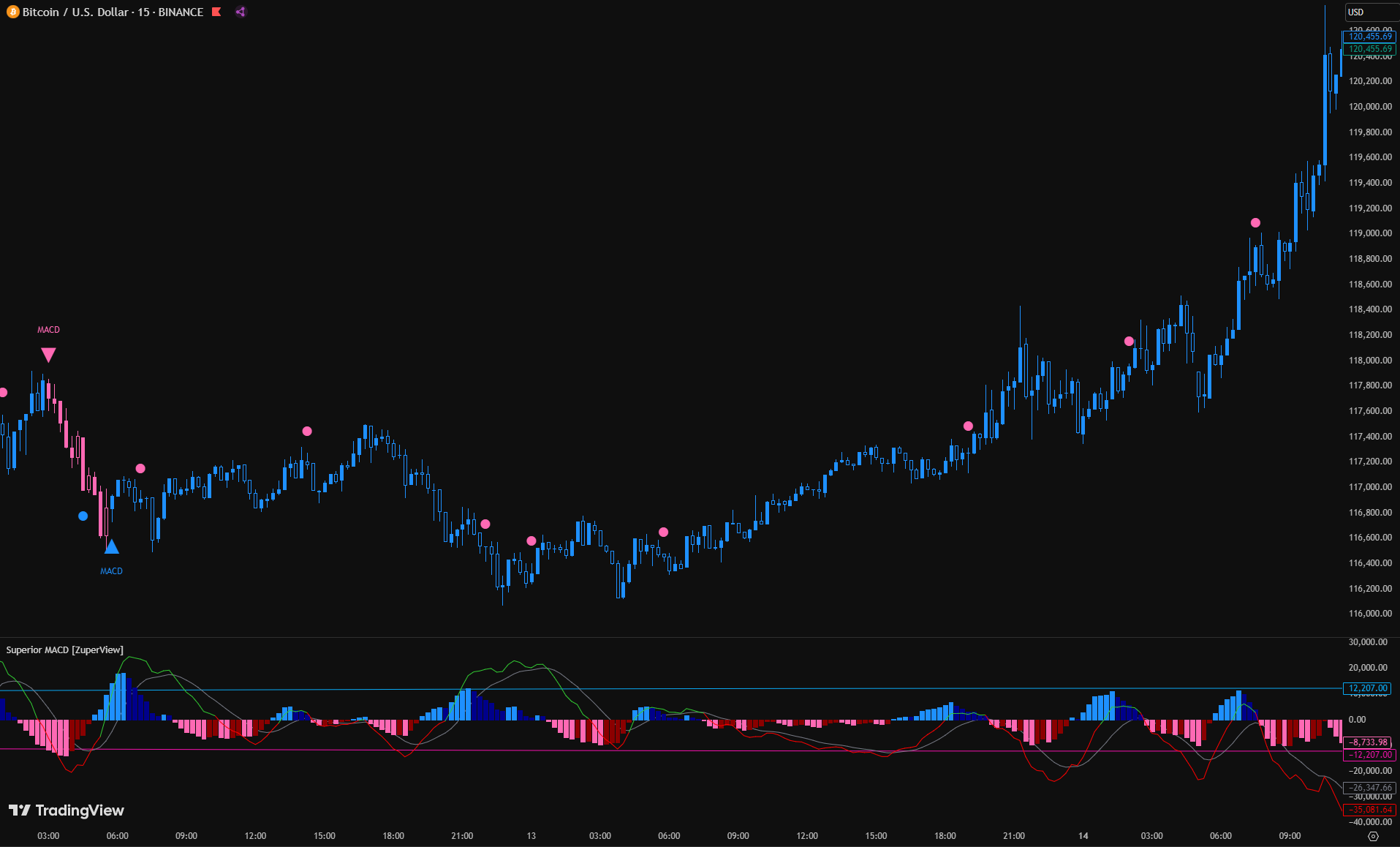Click the magenta -12,207.00 lower level label
Image resolution: width=1400 pixels, height=847 pixels.
(1369, 754)
